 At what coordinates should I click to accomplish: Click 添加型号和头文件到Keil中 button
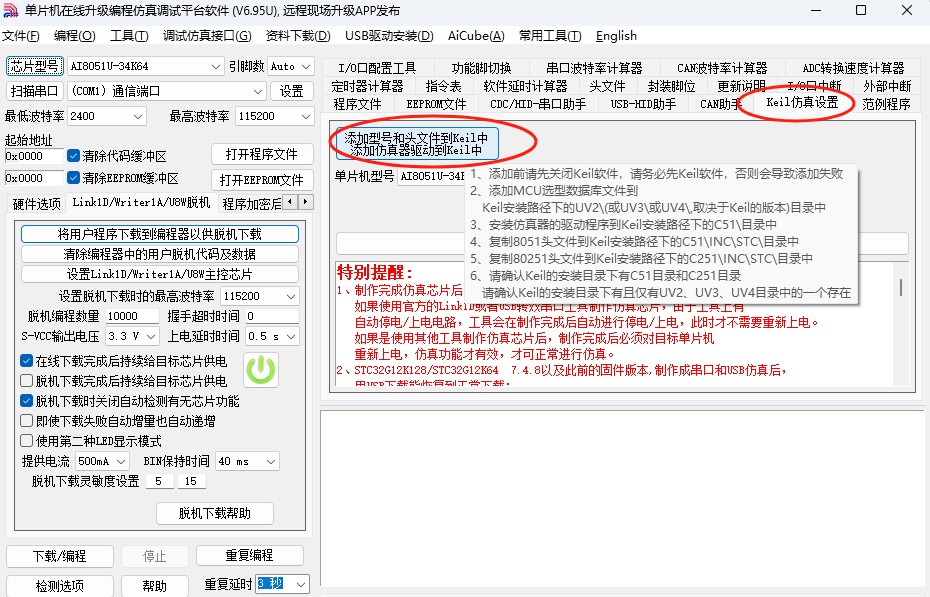click(416, 143)
